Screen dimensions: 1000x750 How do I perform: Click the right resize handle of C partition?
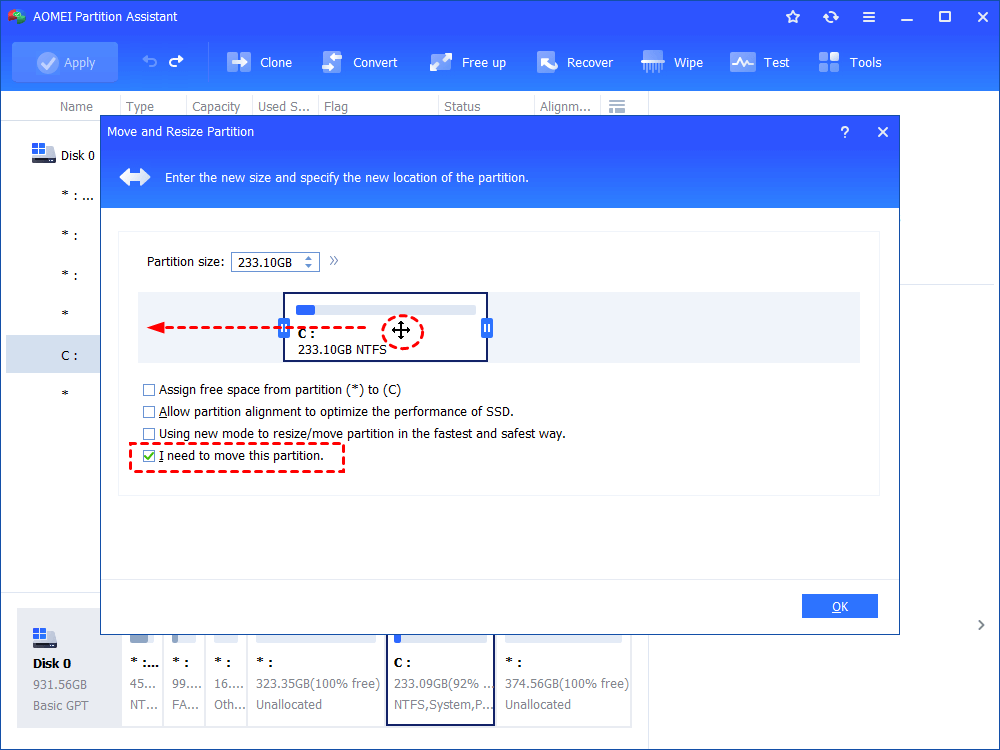pos(487,328)
